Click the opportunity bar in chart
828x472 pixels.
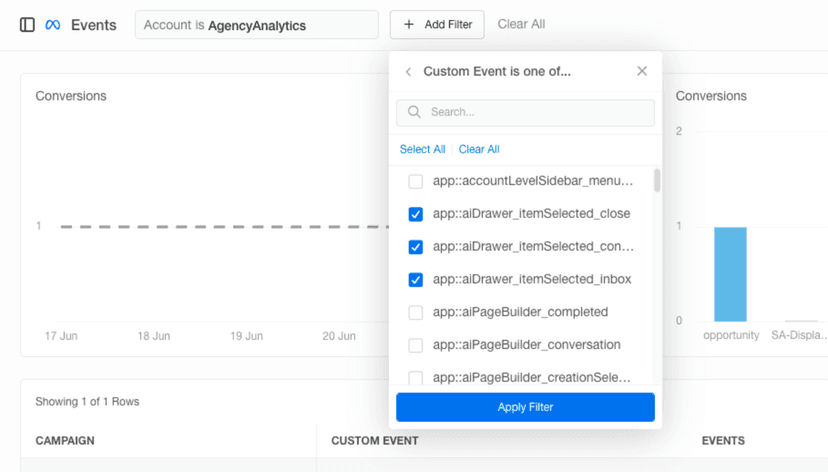(730, 274)
